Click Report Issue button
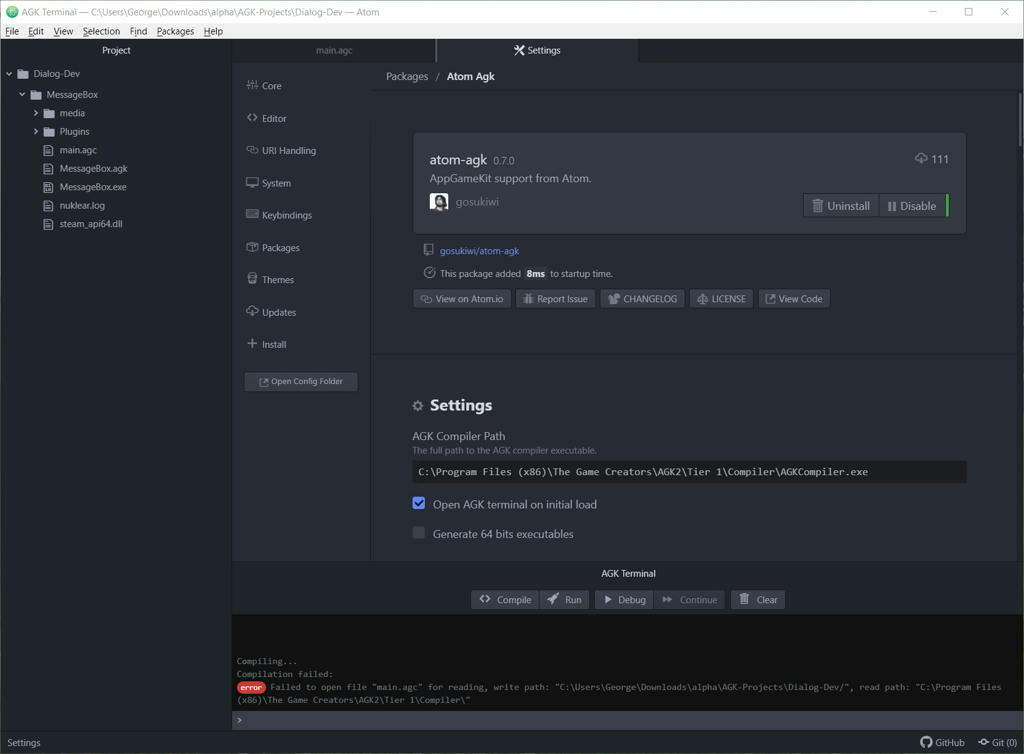 [556, 299]
